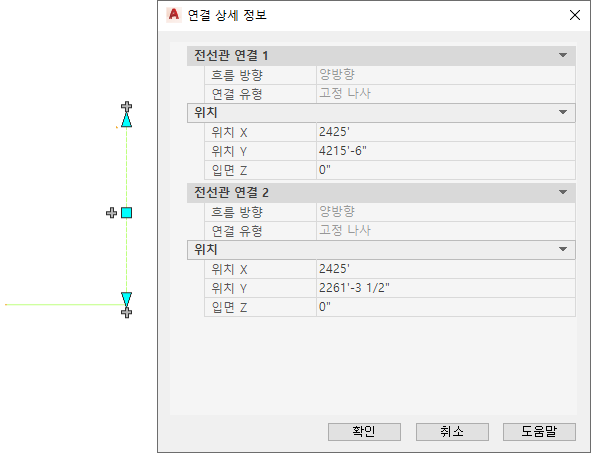Image resolution: width=591 pixels, height=453 pixels.
Task: Click 위치 X field of connection 1
Action: pos(446,132)
